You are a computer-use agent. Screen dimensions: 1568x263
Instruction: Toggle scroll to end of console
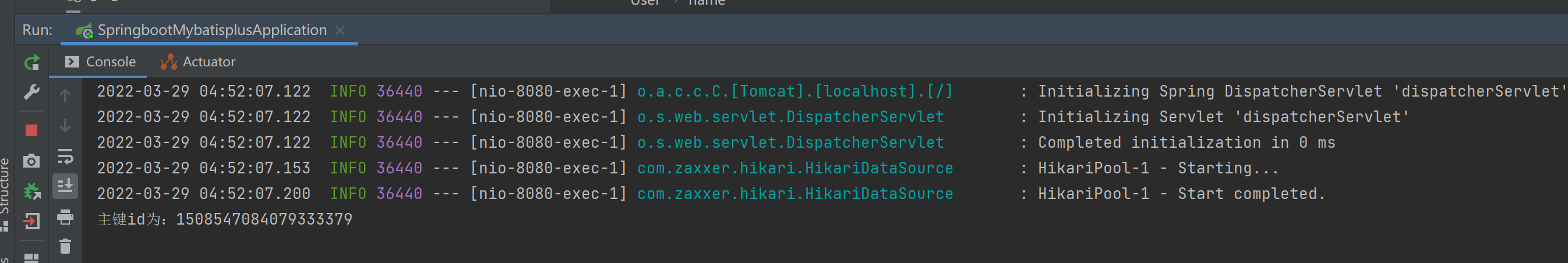tap(65, 185)
